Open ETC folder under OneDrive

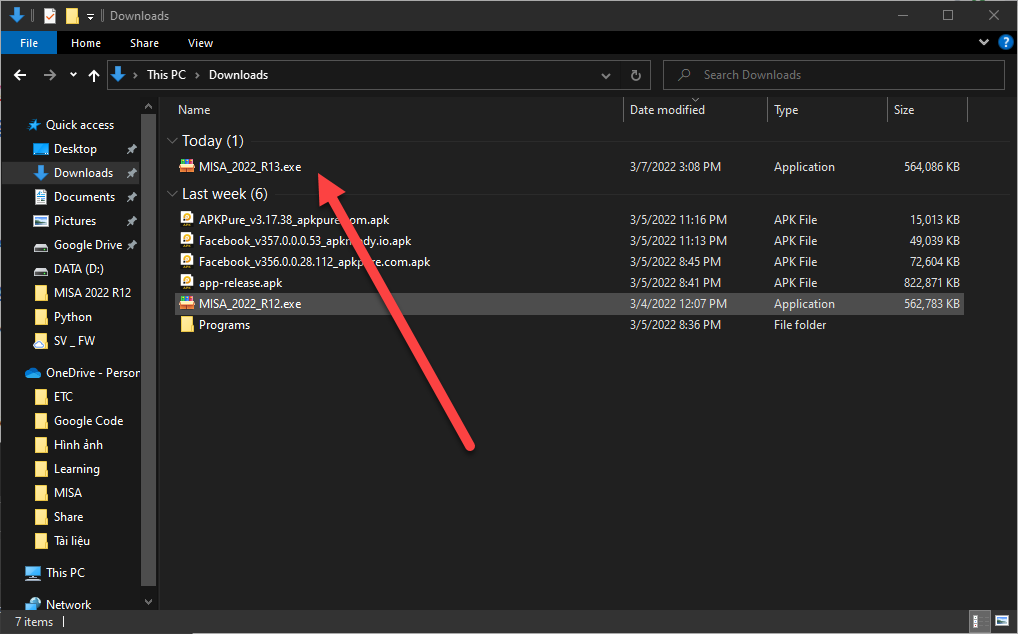(53, 396)
